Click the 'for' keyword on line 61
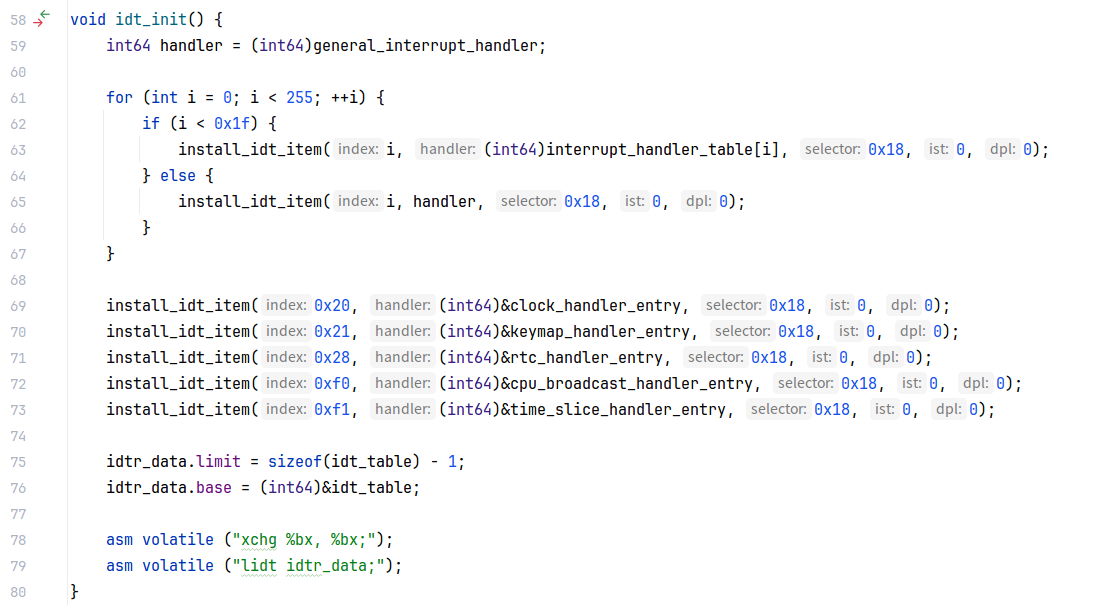Image resolution: width=1094 pixels, height=605 pixels. (x=119, y=98)
